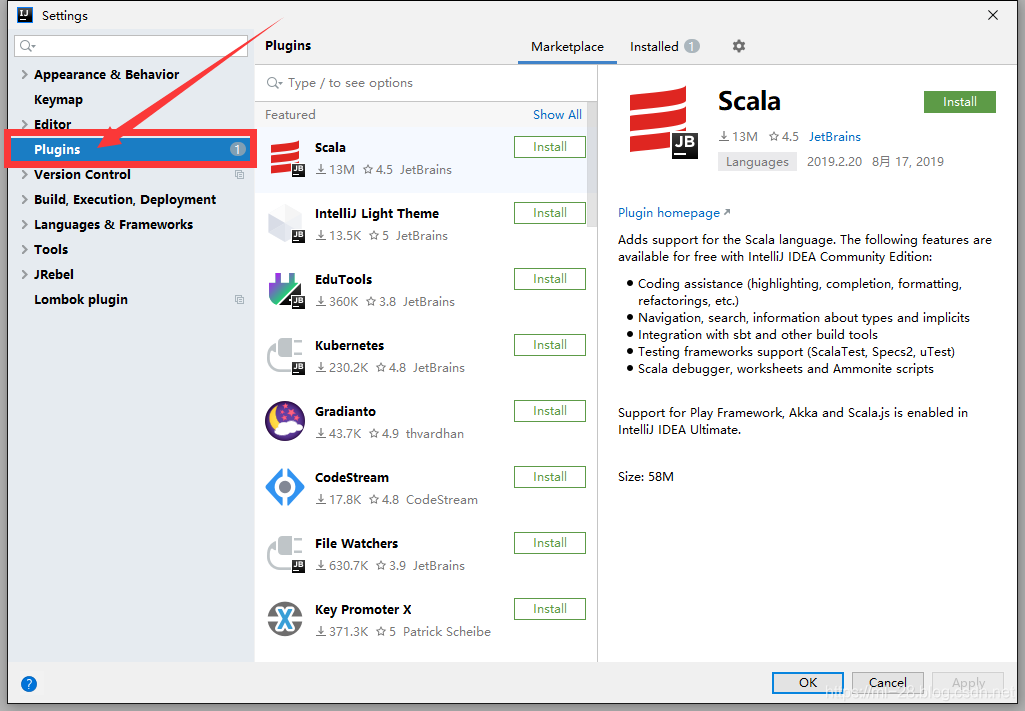
Task: Click the CodeStream plugin icon
Action: [285, 487]
